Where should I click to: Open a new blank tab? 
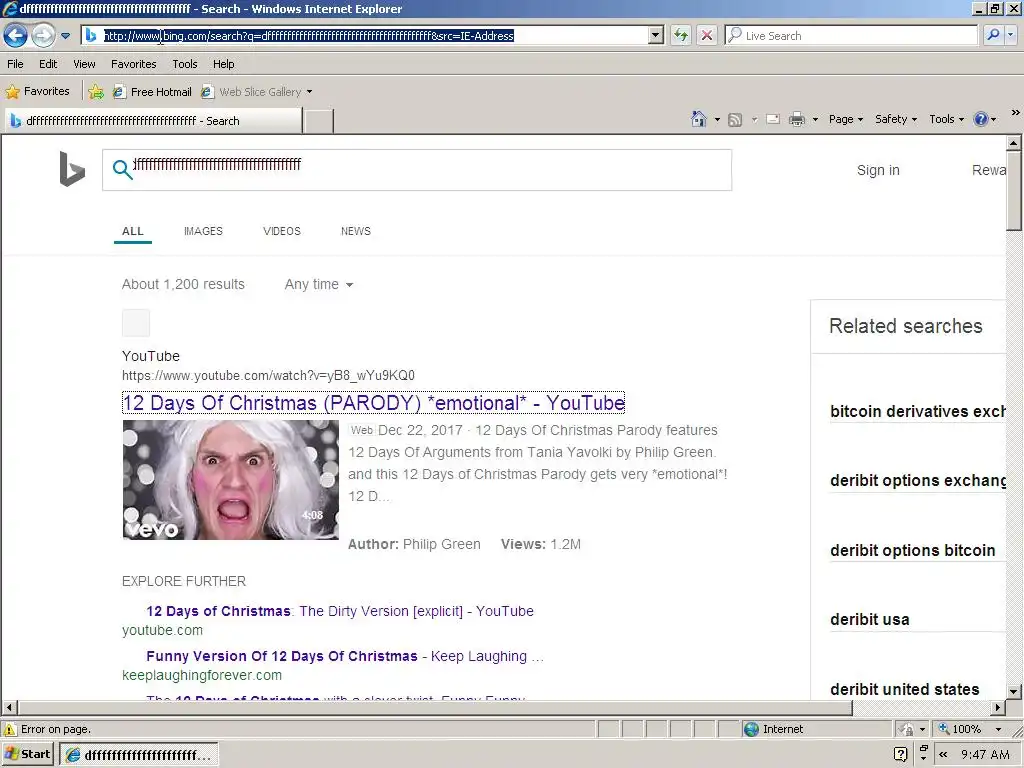click(x=319, y=121)
